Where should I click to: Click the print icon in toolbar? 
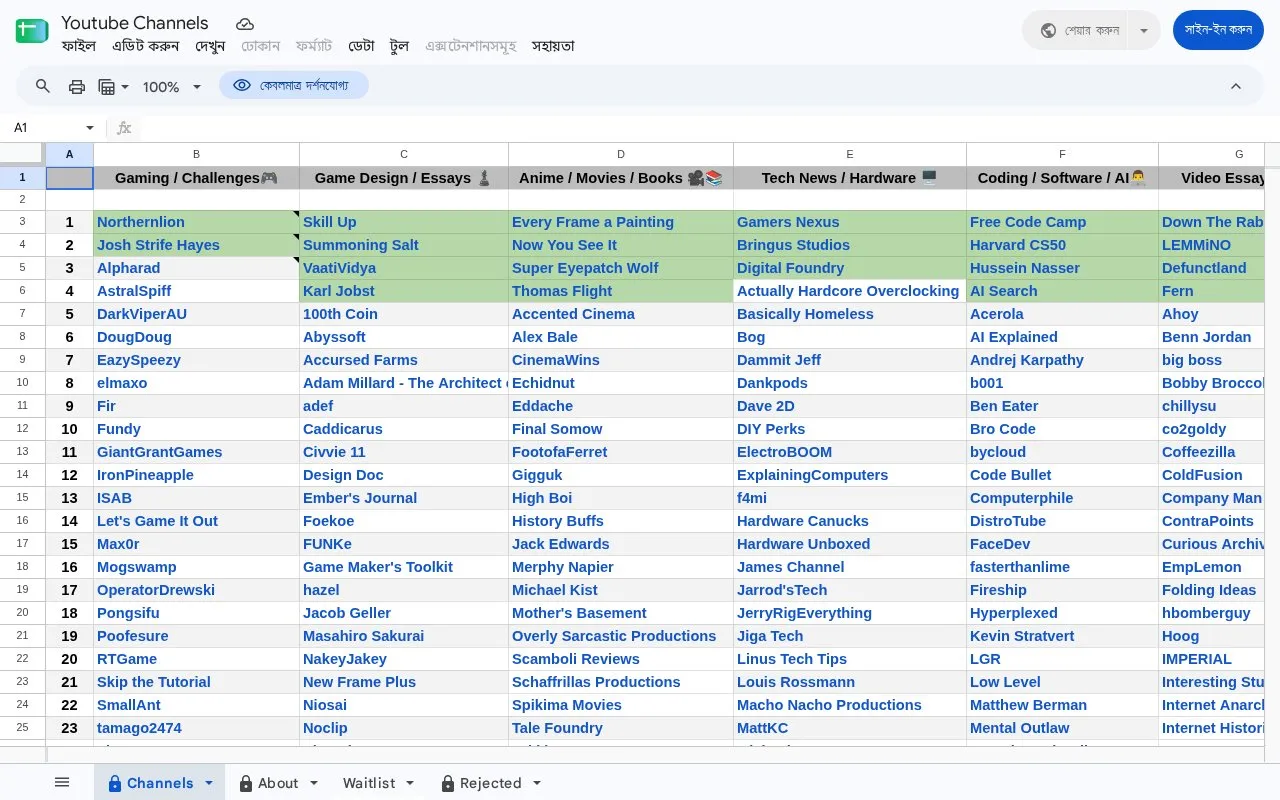[x=77, y=87]
